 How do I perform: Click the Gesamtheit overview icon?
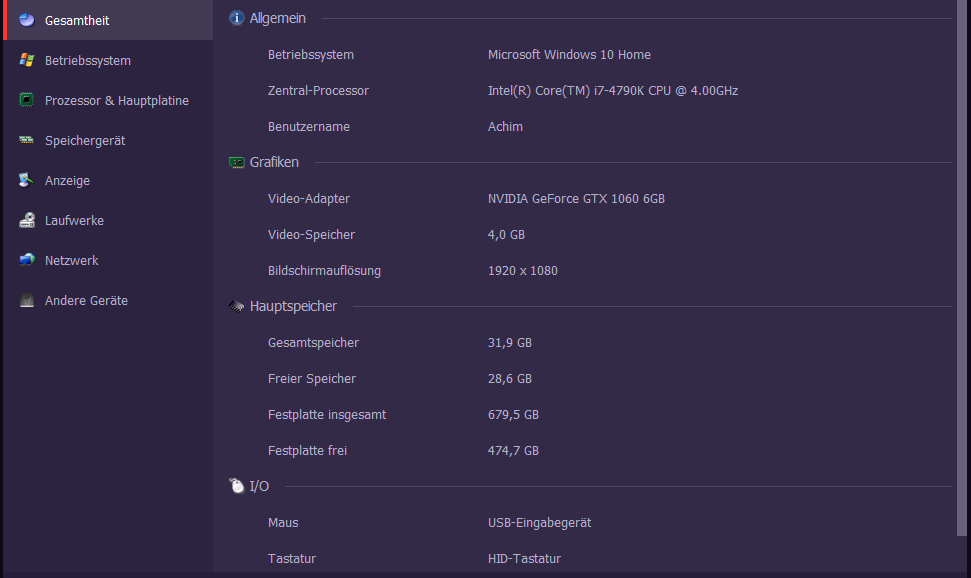(27, 20)
